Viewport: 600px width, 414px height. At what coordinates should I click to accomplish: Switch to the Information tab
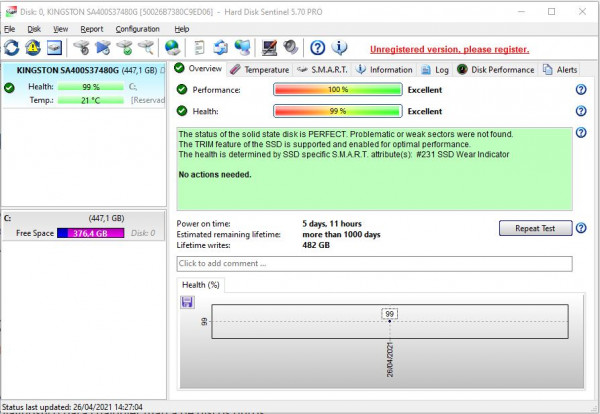tap(384, 70)
